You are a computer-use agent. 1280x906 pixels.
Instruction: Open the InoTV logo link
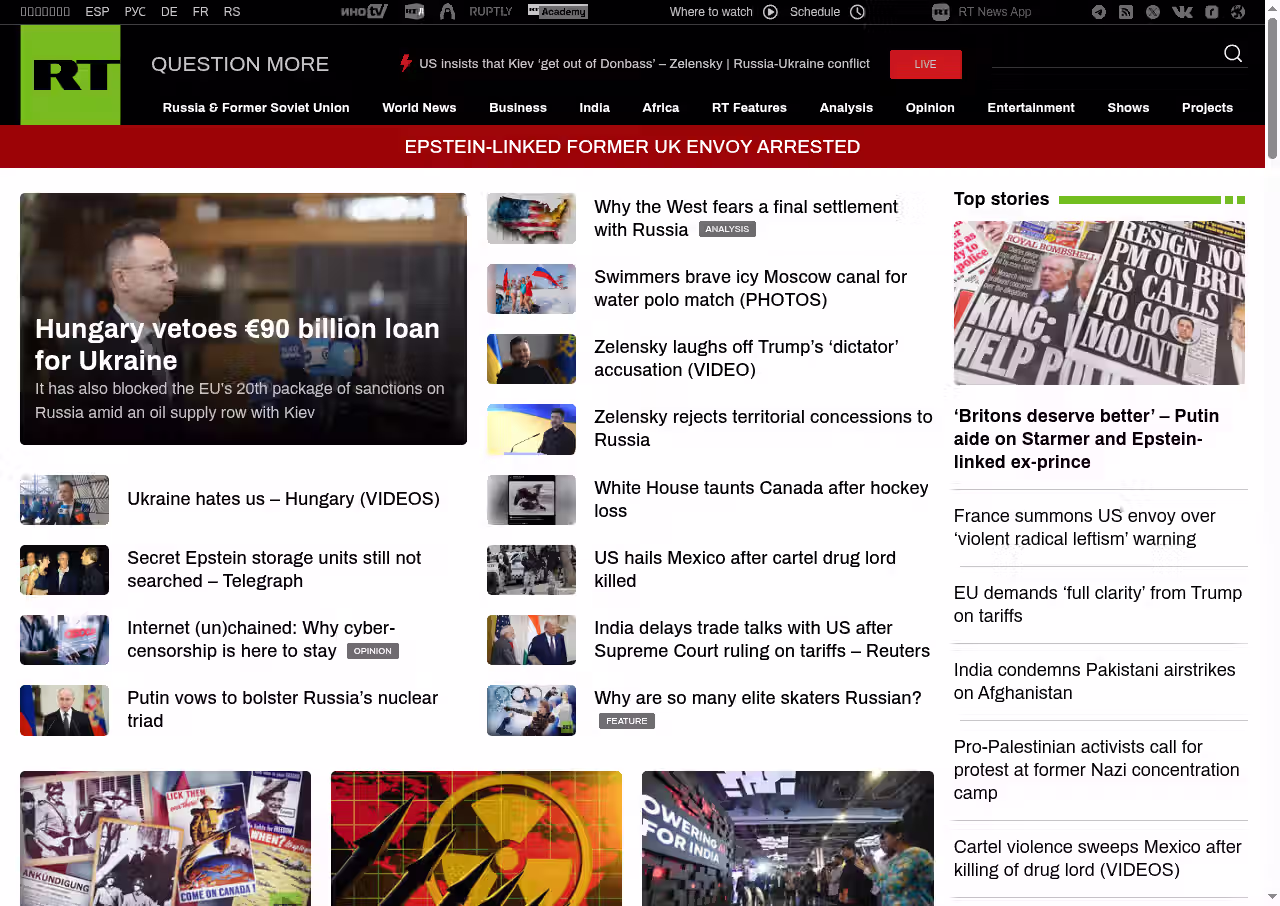point(364,12)
